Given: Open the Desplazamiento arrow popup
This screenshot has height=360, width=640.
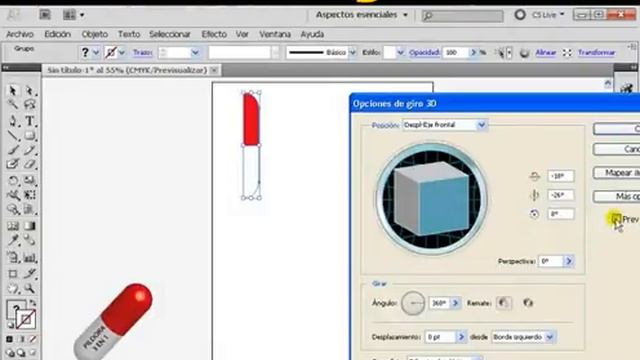Looking at the screenshot, I should pyautogui.click(x=461, y=337).
